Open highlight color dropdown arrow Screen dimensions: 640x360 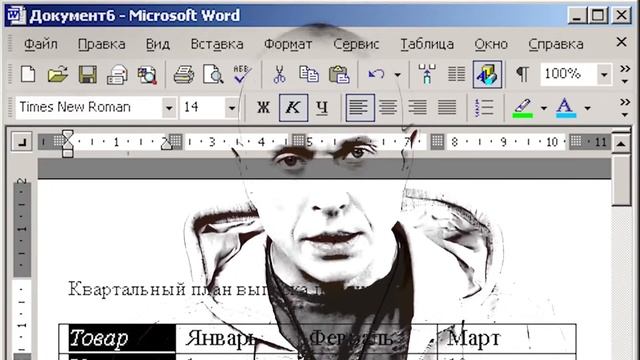click(x=544, y=108)
